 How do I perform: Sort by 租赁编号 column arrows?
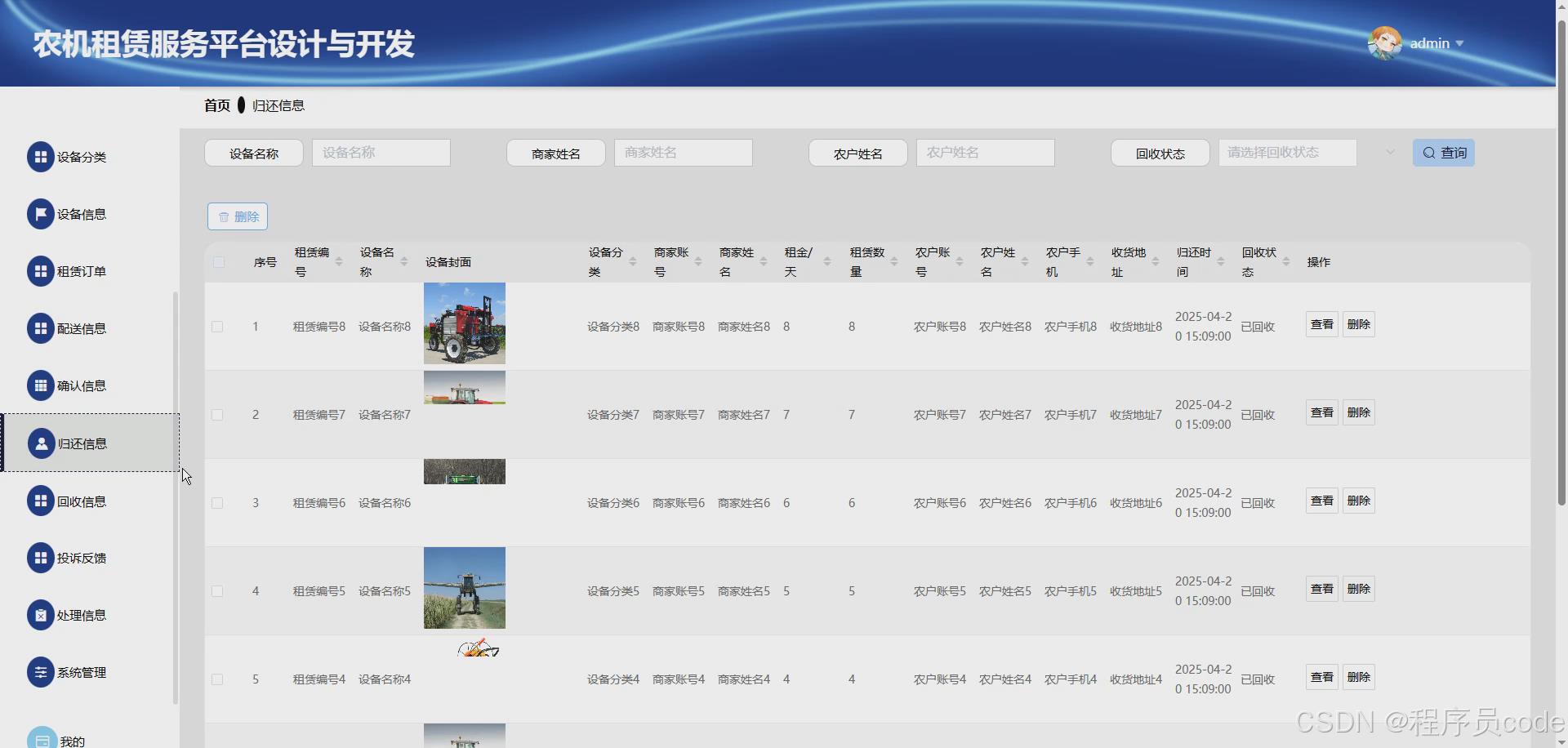pos(339,262)
